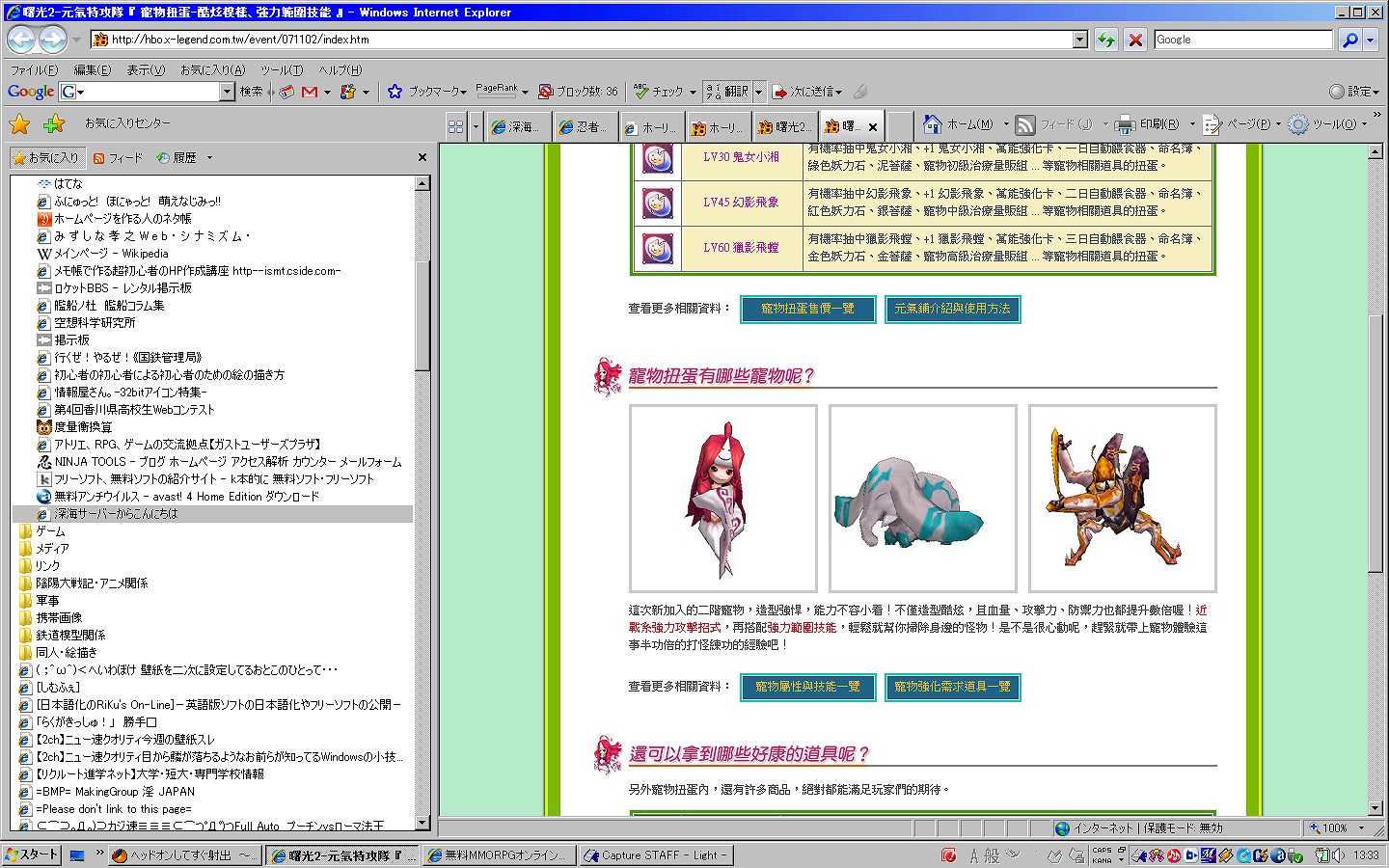This screenshot has width=1389, height=868.
Task: Click the white elephant pet image
Action: (x=923, y=499)
